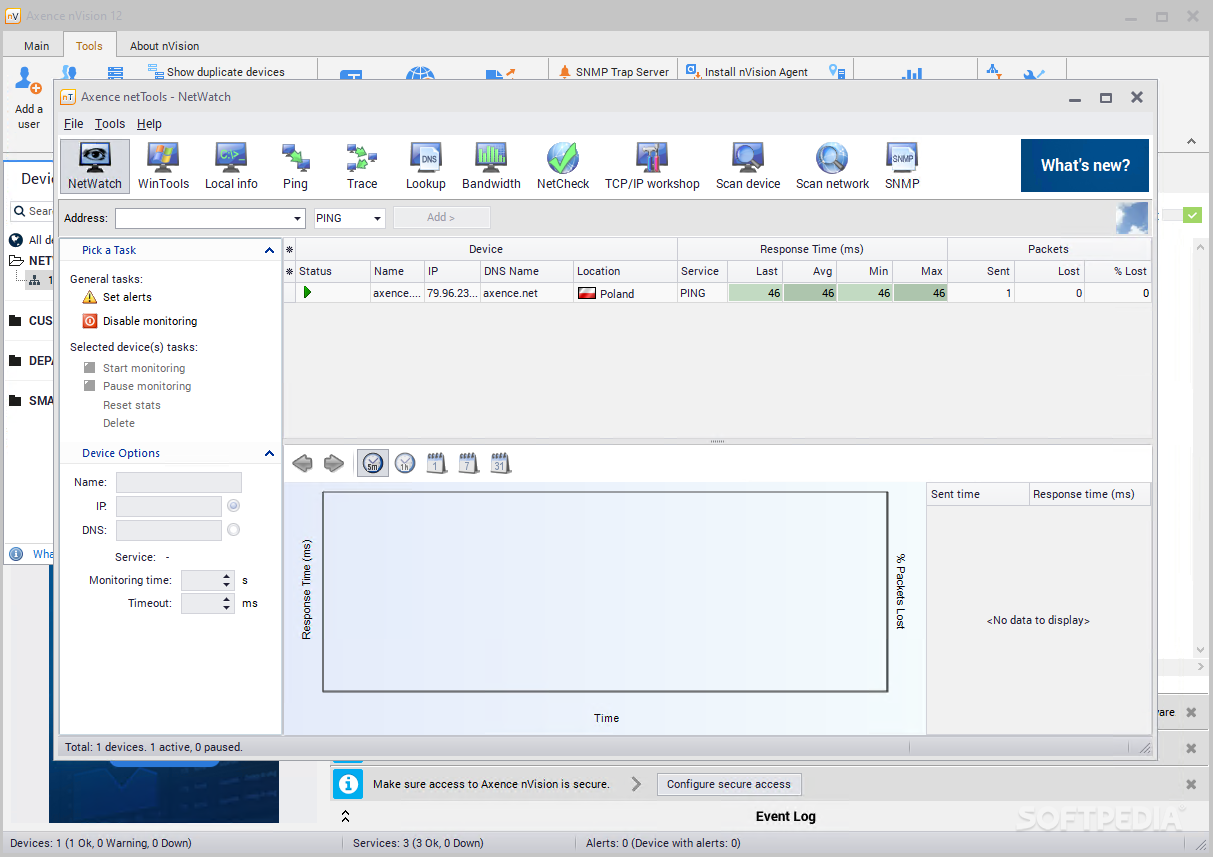The width and height of the screenshot is (1213, 857).
Task: Select the Poland location cell
Action: coord(625,293)
